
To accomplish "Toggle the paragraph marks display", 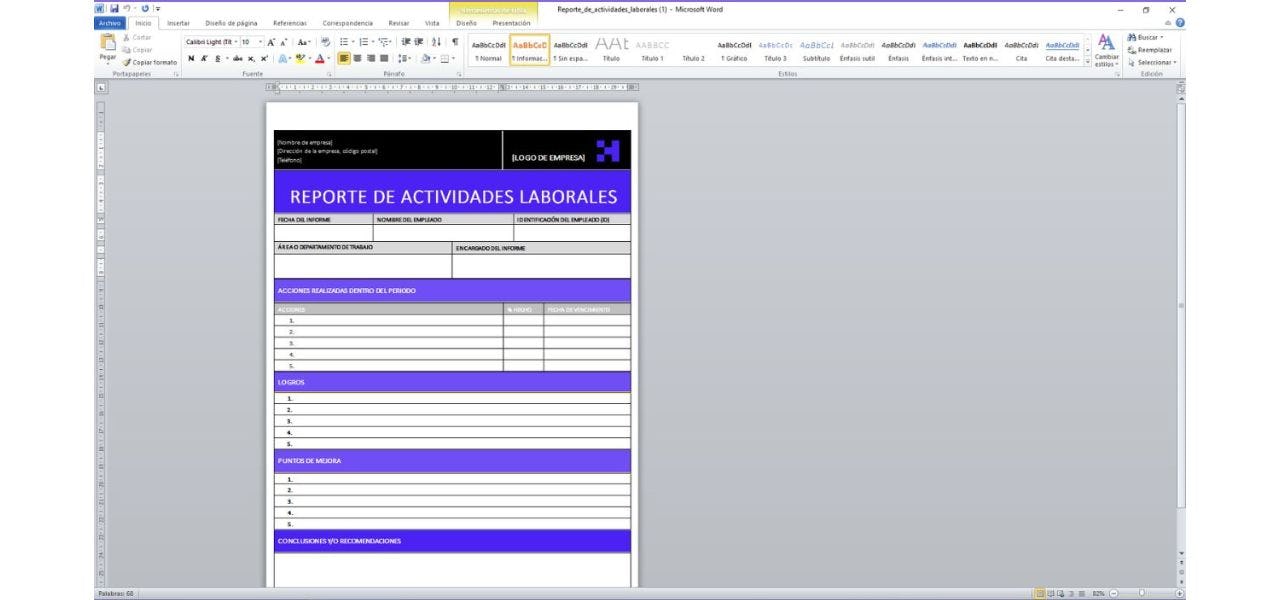I will click(x=453, y=43).
